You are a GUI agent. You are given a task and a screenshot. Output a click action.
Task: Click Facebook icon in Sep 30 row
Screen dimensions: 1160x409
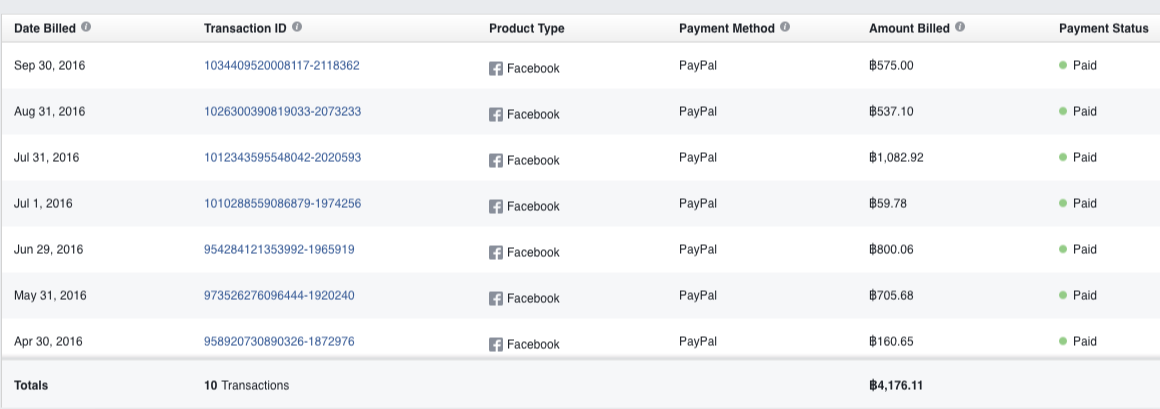point(495,68)
